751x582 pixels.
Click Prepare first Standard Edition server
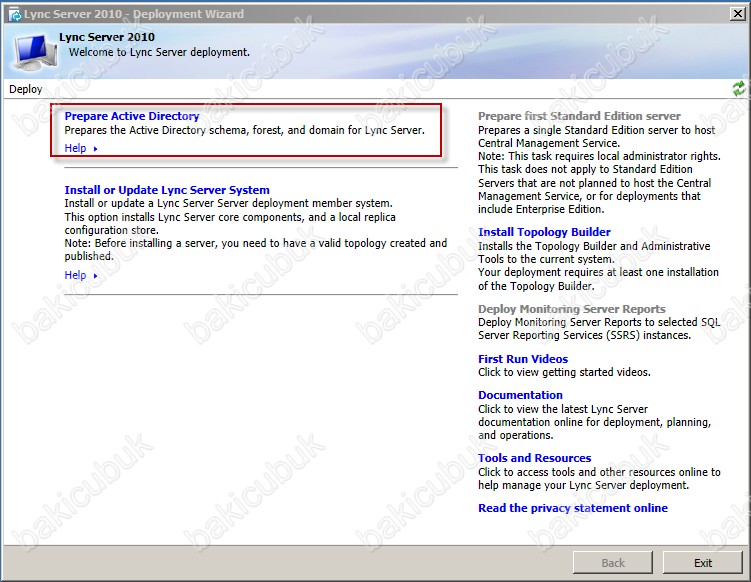pyautogui.click(x=579, y=116)
